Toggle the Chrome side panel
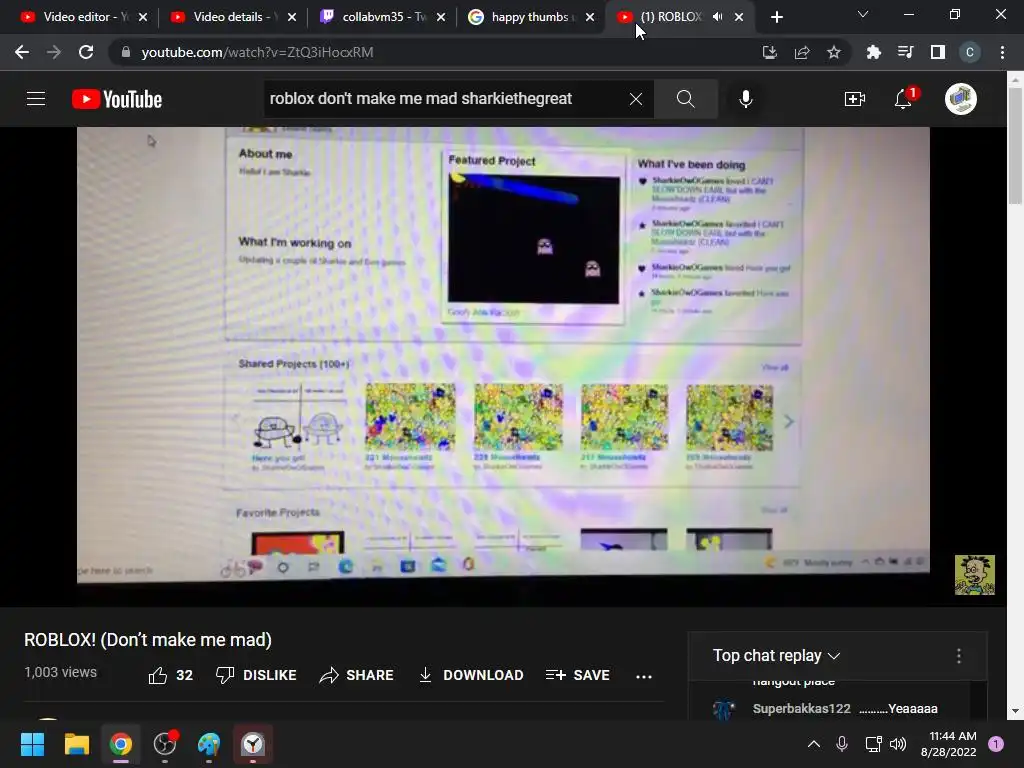The image size is (1024, 768). click(x=938, y=52)
